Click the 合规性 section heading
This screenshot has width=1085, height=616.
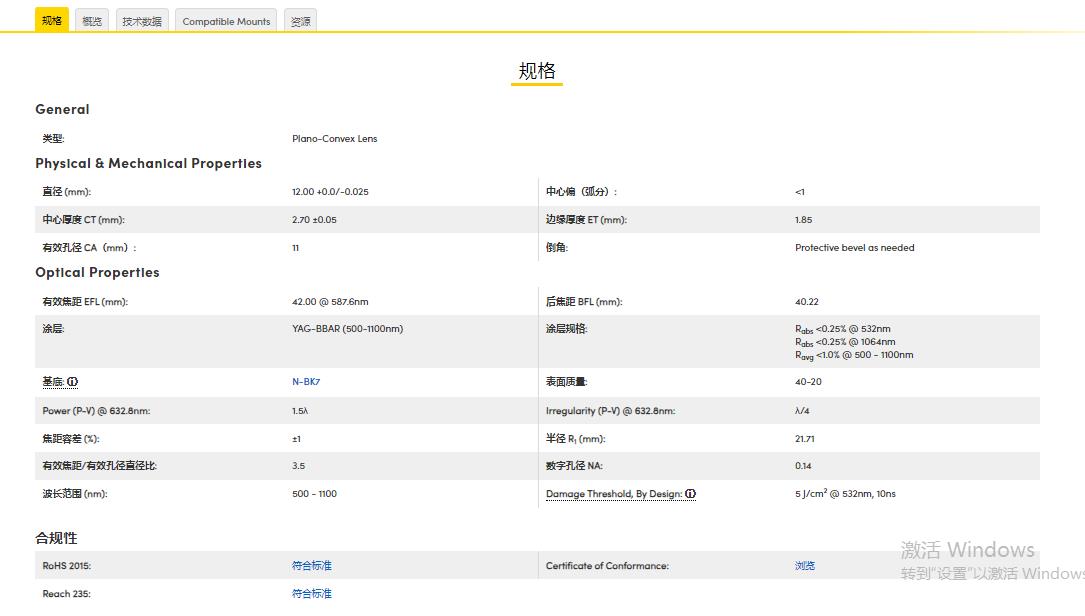click(56, 538)
